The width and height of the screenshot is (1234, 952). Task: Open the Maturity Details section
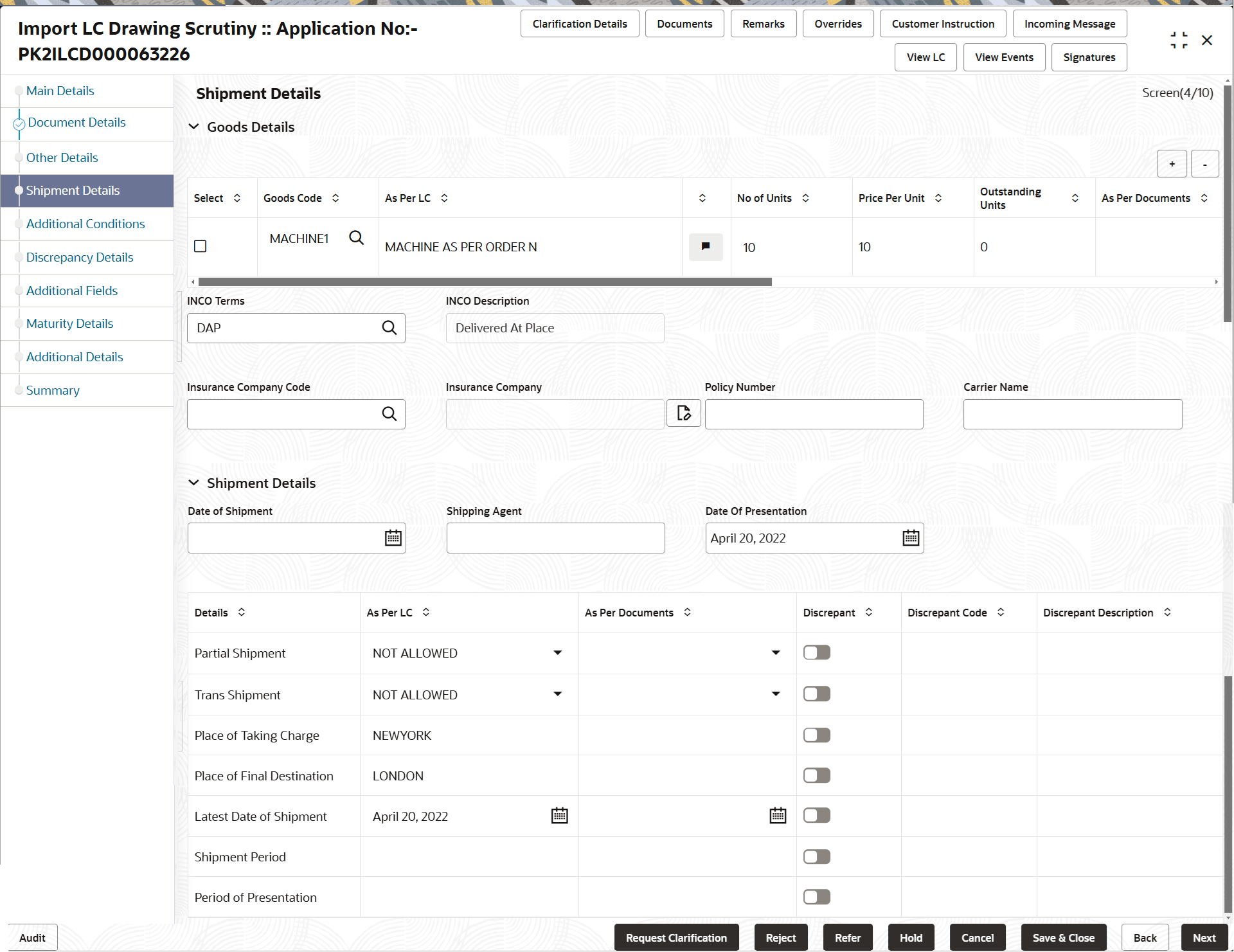coord(69,323)
